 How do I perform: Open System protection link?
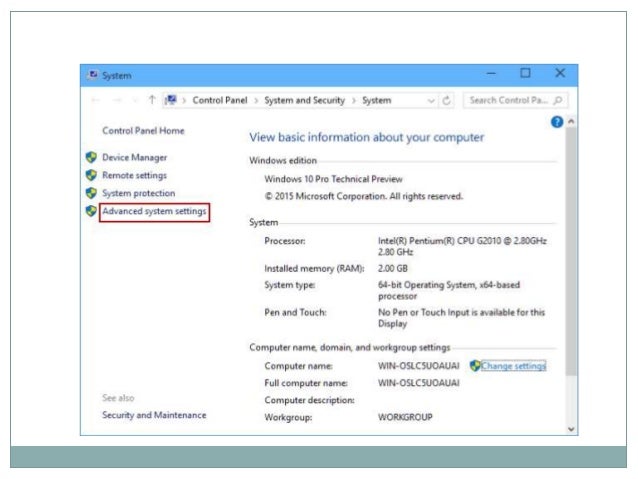click(138, 193)
